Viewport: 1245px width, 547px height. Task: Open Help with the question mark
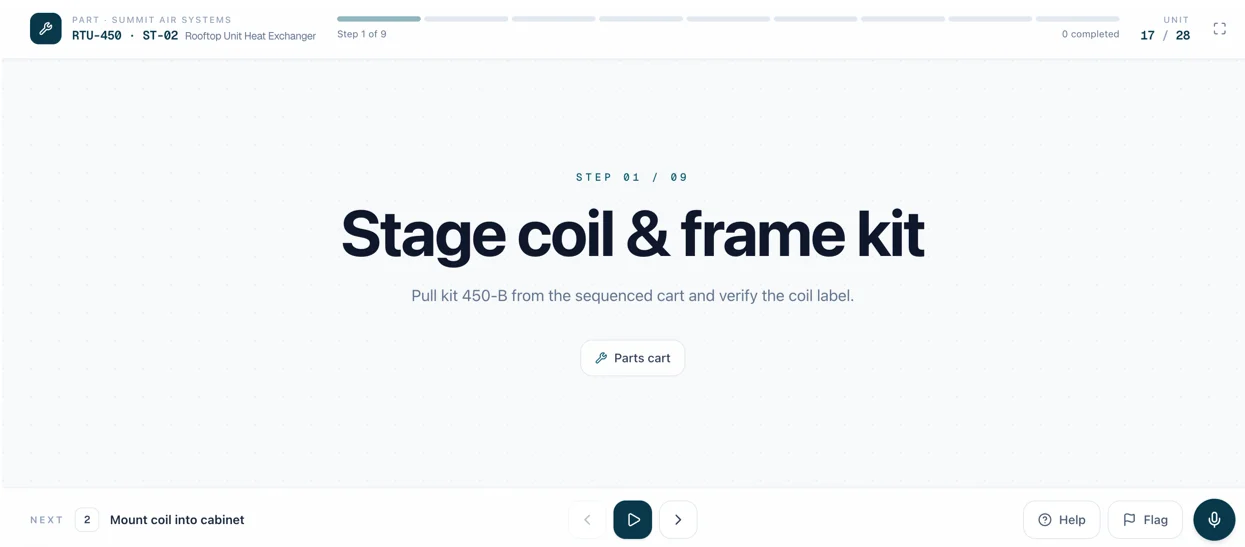click(1061, 520)
